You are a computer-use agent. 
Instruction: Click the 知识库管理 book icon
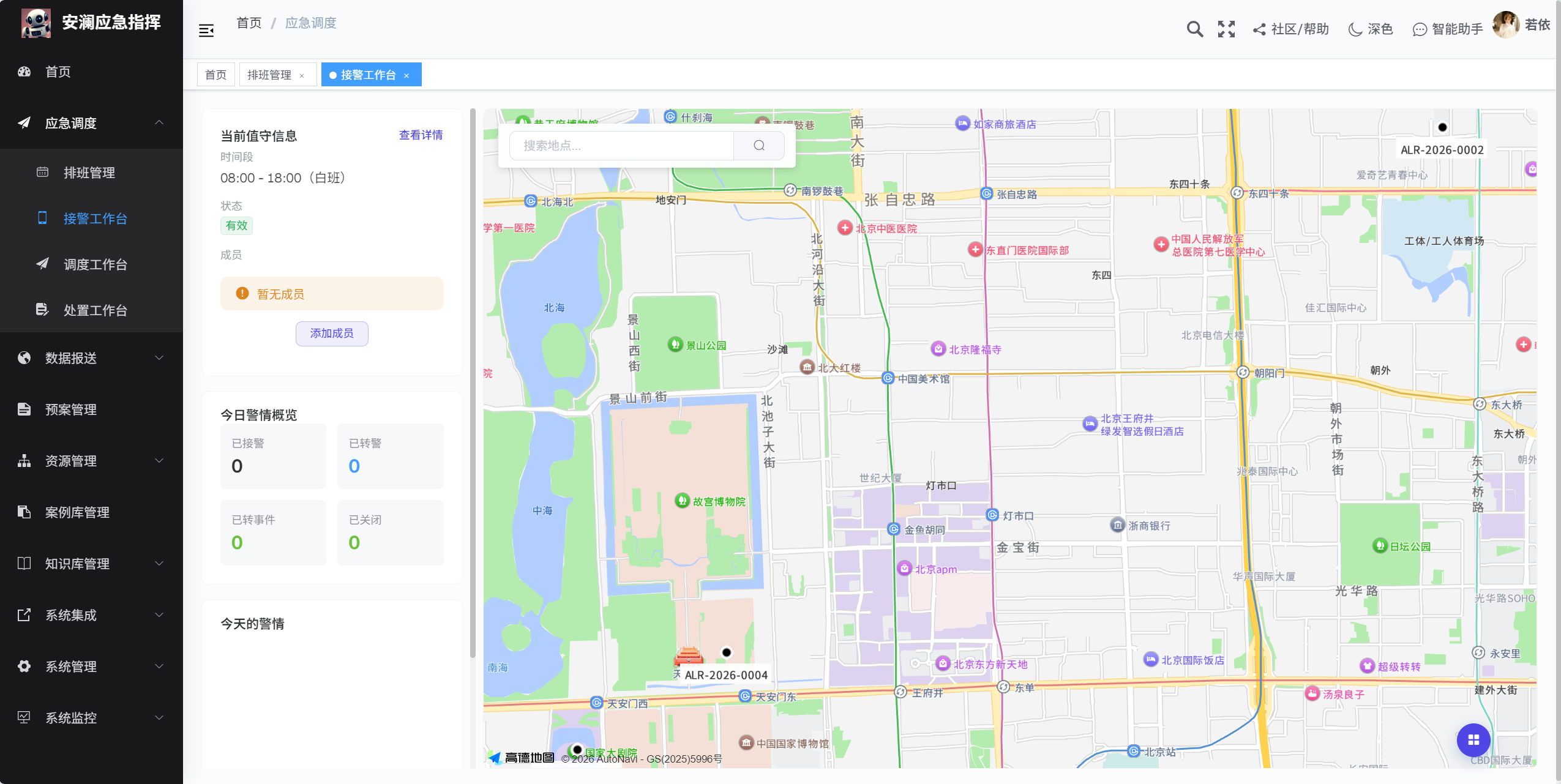point(24,564)
